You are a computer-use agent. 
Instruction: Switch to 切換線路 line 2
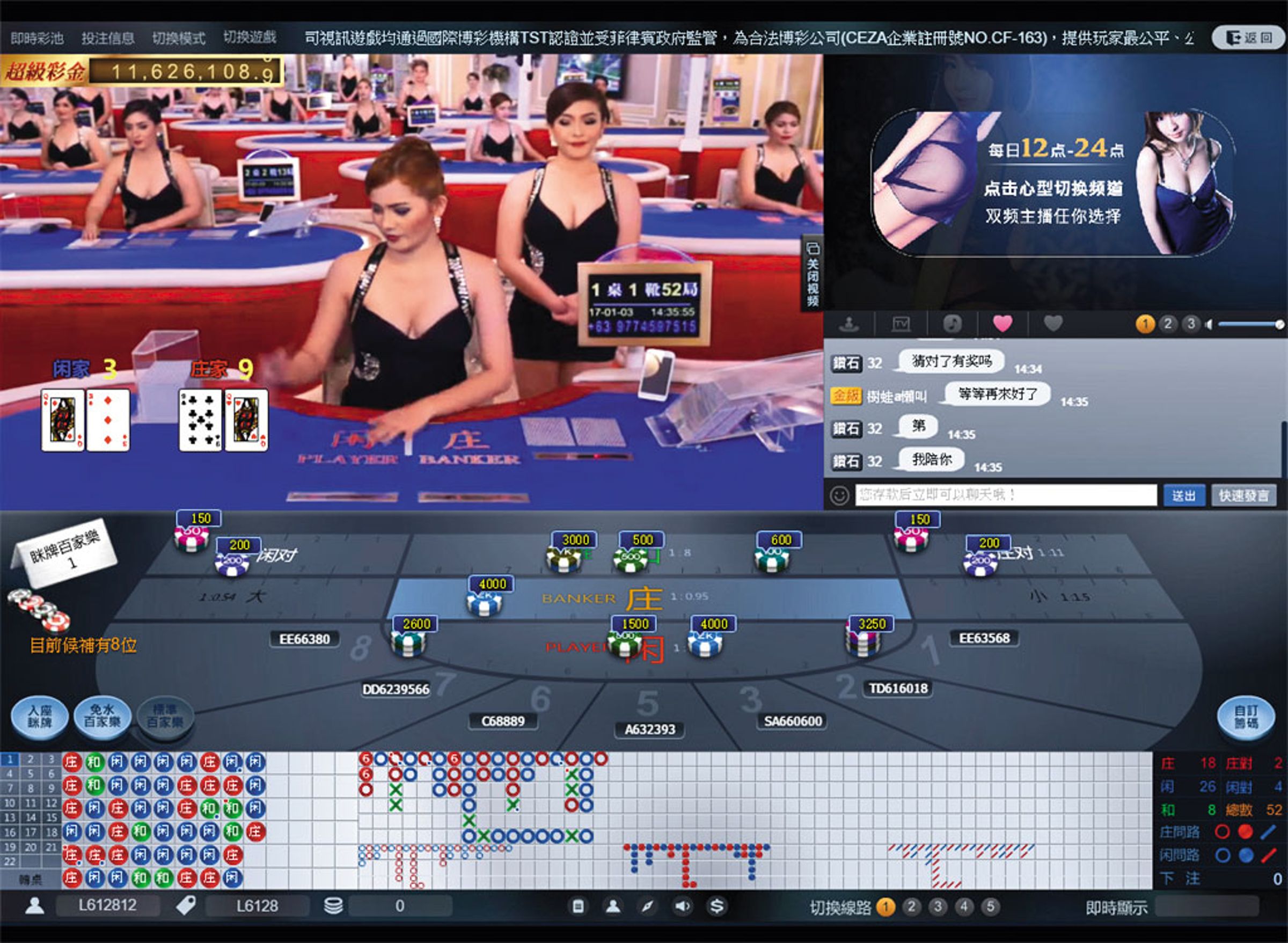point(911,907)
